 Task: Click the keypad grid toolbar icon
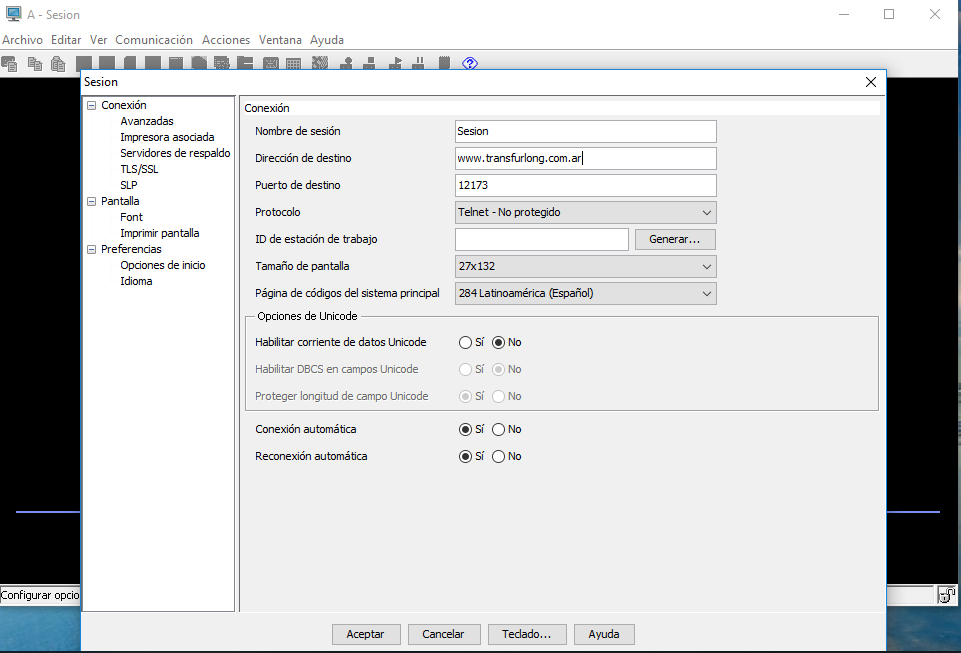tap(294, 63)
